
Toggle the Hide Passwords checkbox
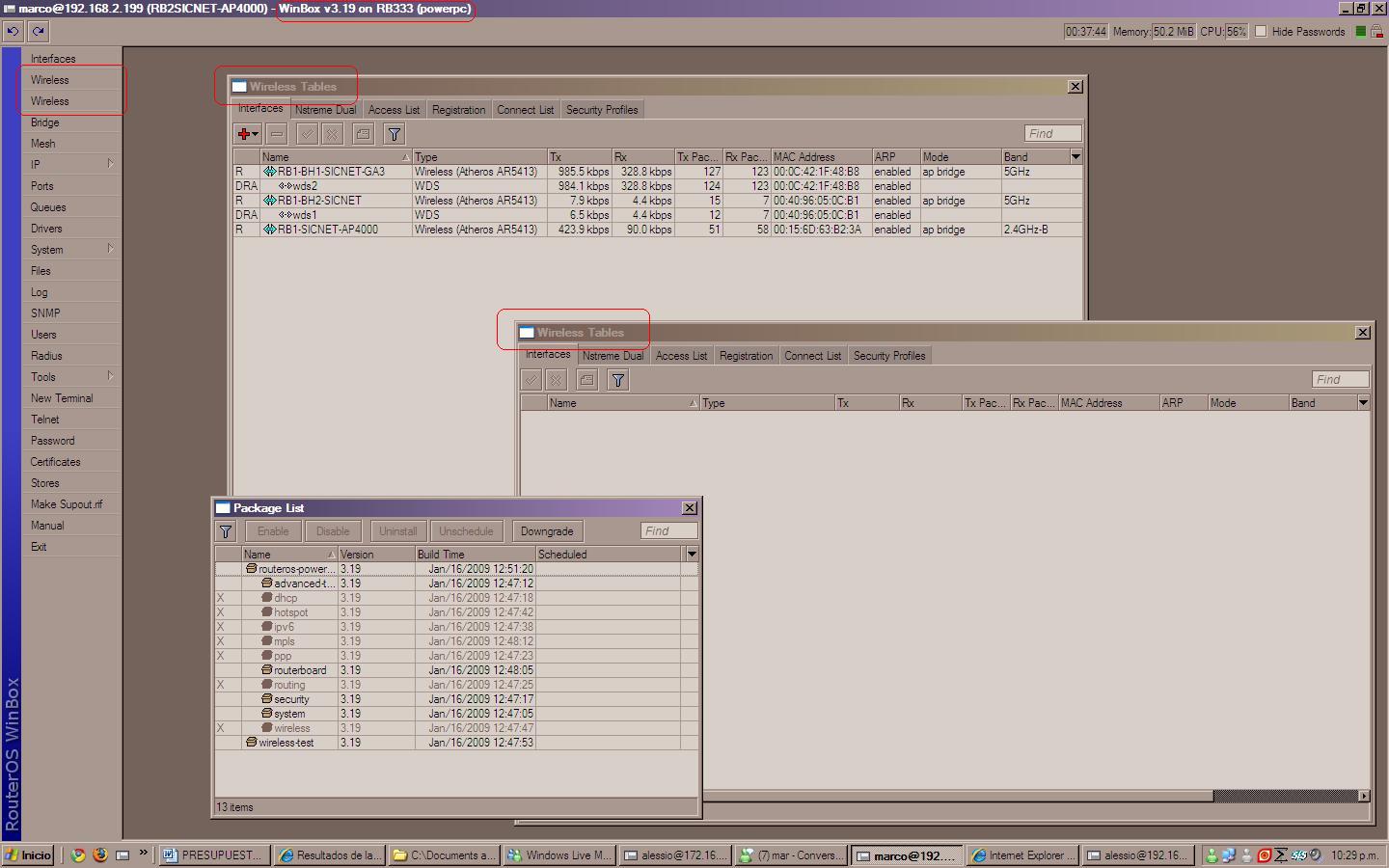coord(1261,31)
